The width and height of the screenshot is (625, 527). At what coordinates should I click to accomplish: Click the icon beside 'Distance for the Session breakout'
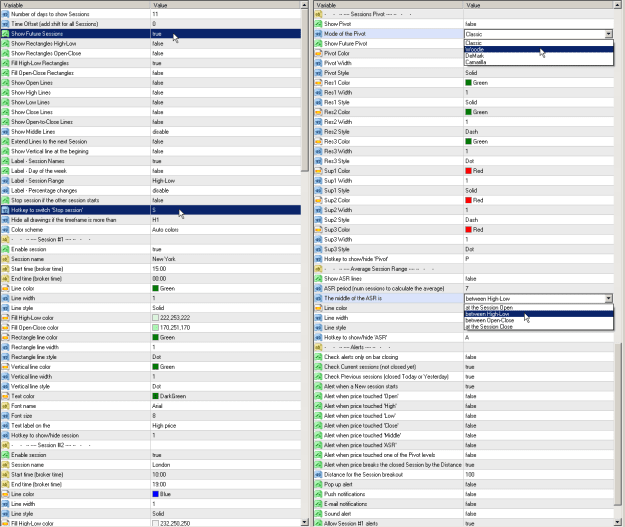318,474
